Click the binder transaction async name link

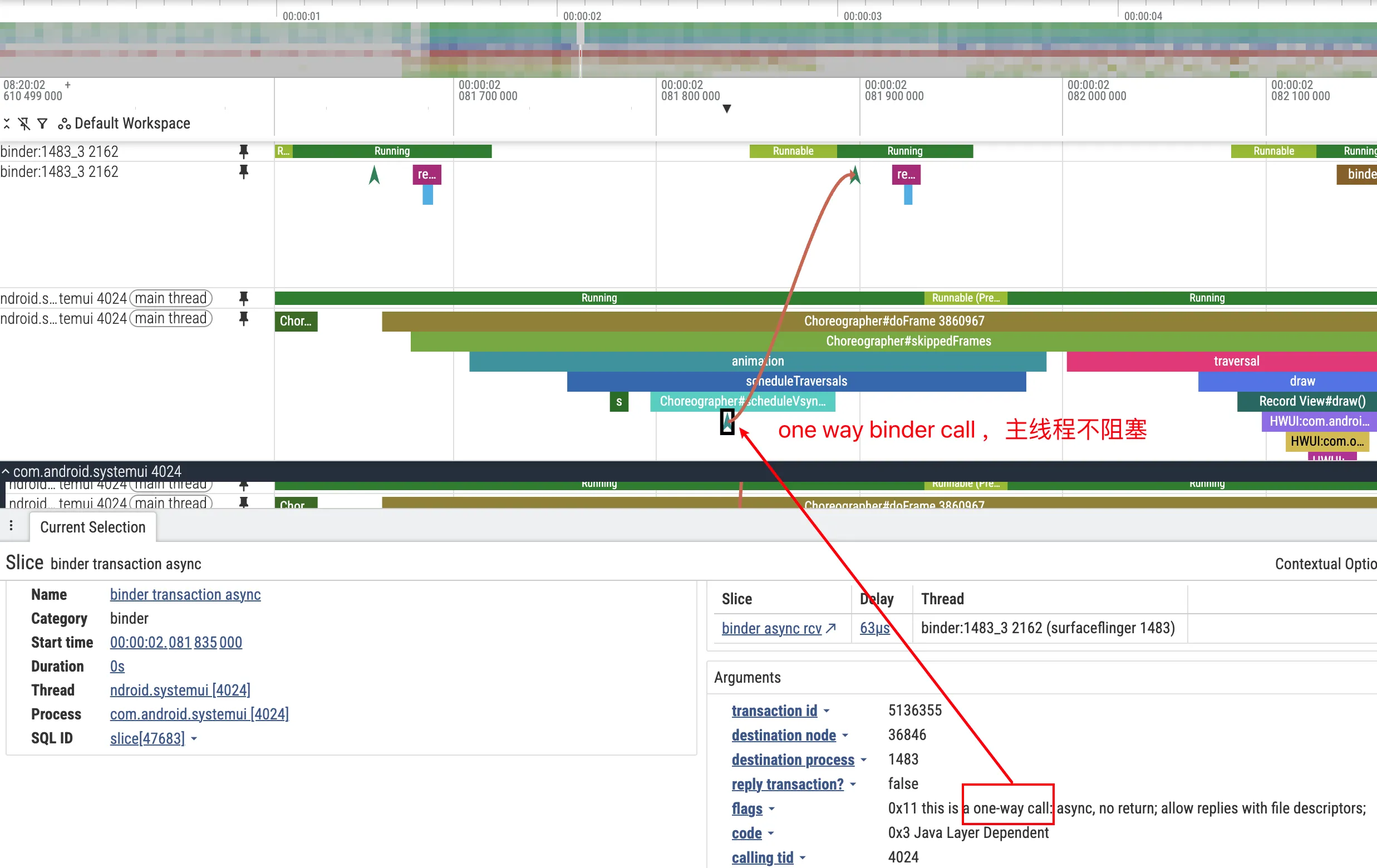click(x=185, y=595)
